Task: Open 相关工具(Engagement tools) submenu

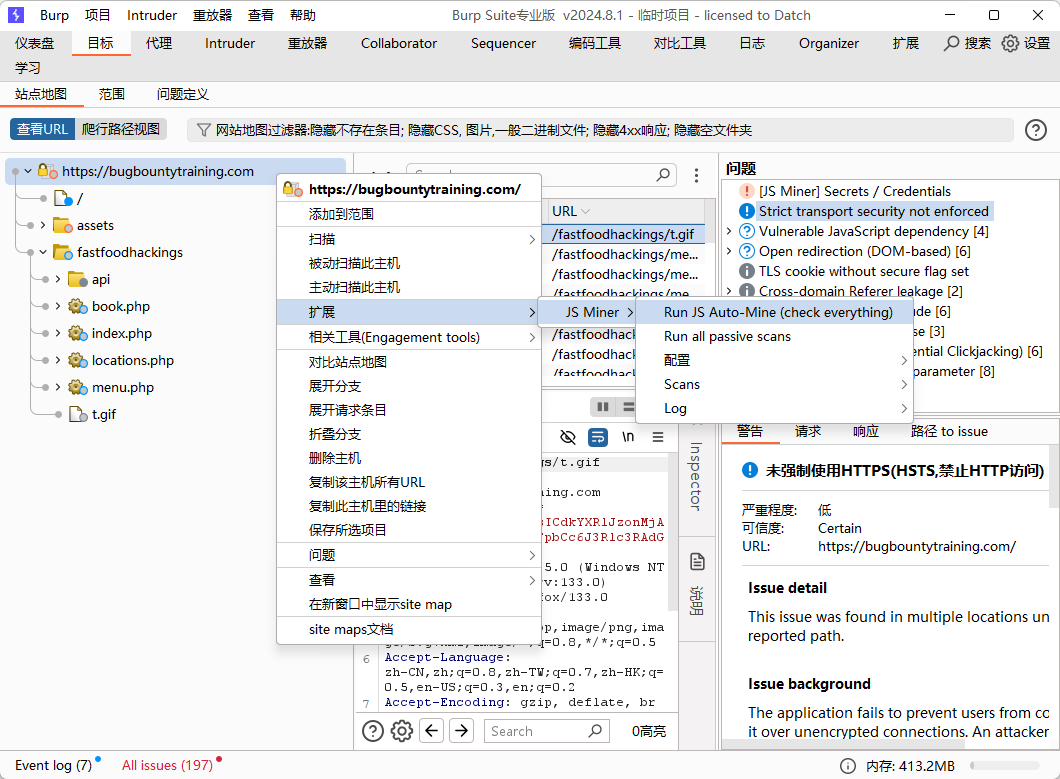Action: coord(409,337)
